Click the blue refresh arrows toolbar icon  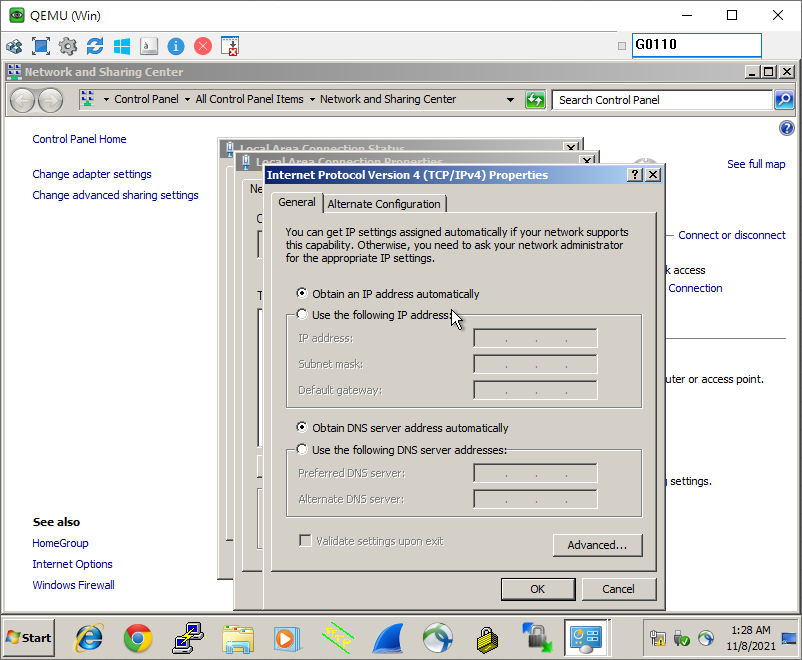(95, 46)
